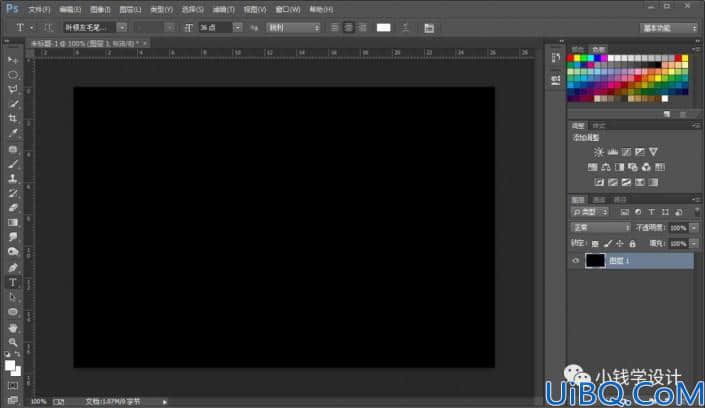Click the status bar zoom percentage field

[39, 402]
